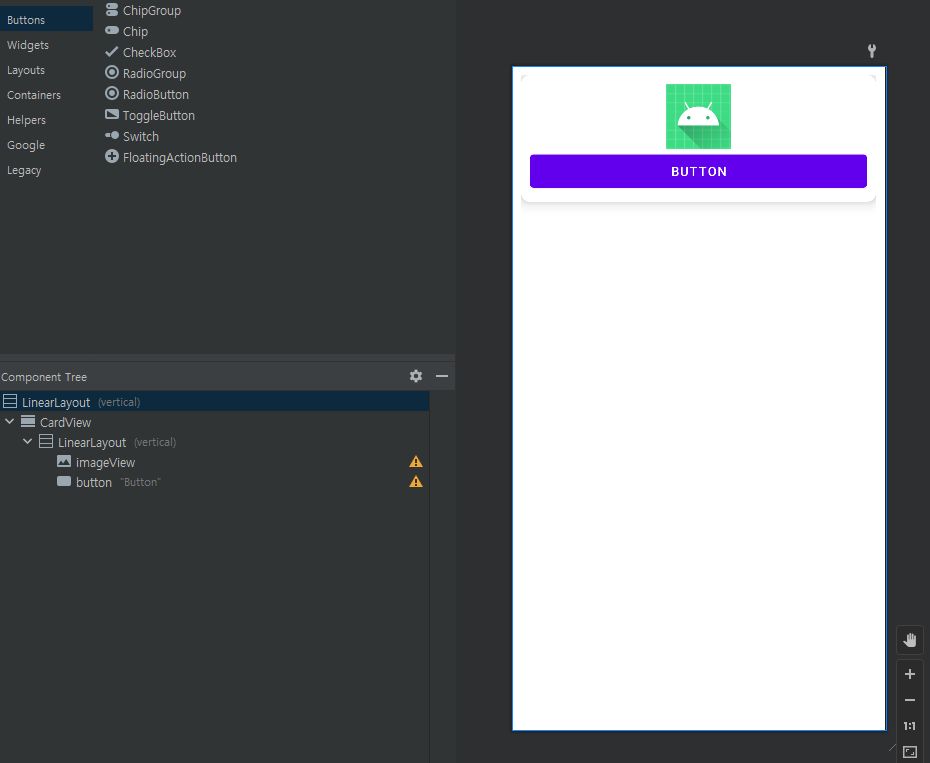Image resolution: width=930 pixels, height=763 pixels.
Task: Collapse the CardView tree node
Action: pos(9,421)
